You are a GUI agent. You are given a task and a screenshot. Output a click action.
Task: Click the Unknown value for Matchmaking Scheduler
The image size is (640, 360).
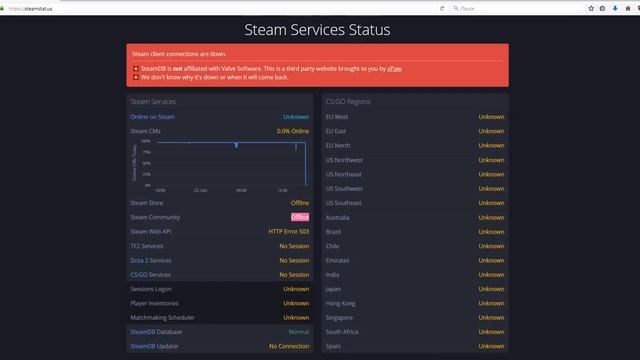296,318
